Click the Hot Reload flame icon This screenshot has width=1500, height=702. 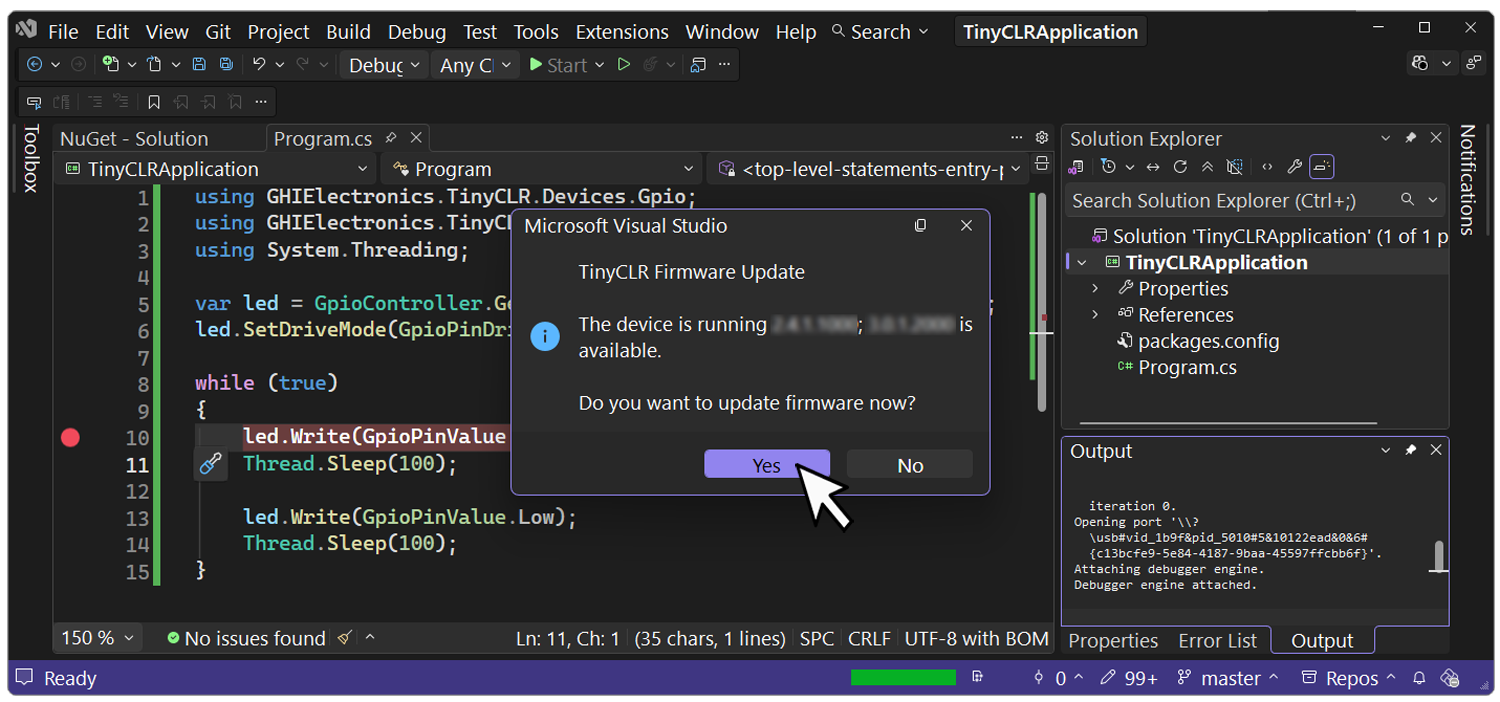(x=651, y=64)
